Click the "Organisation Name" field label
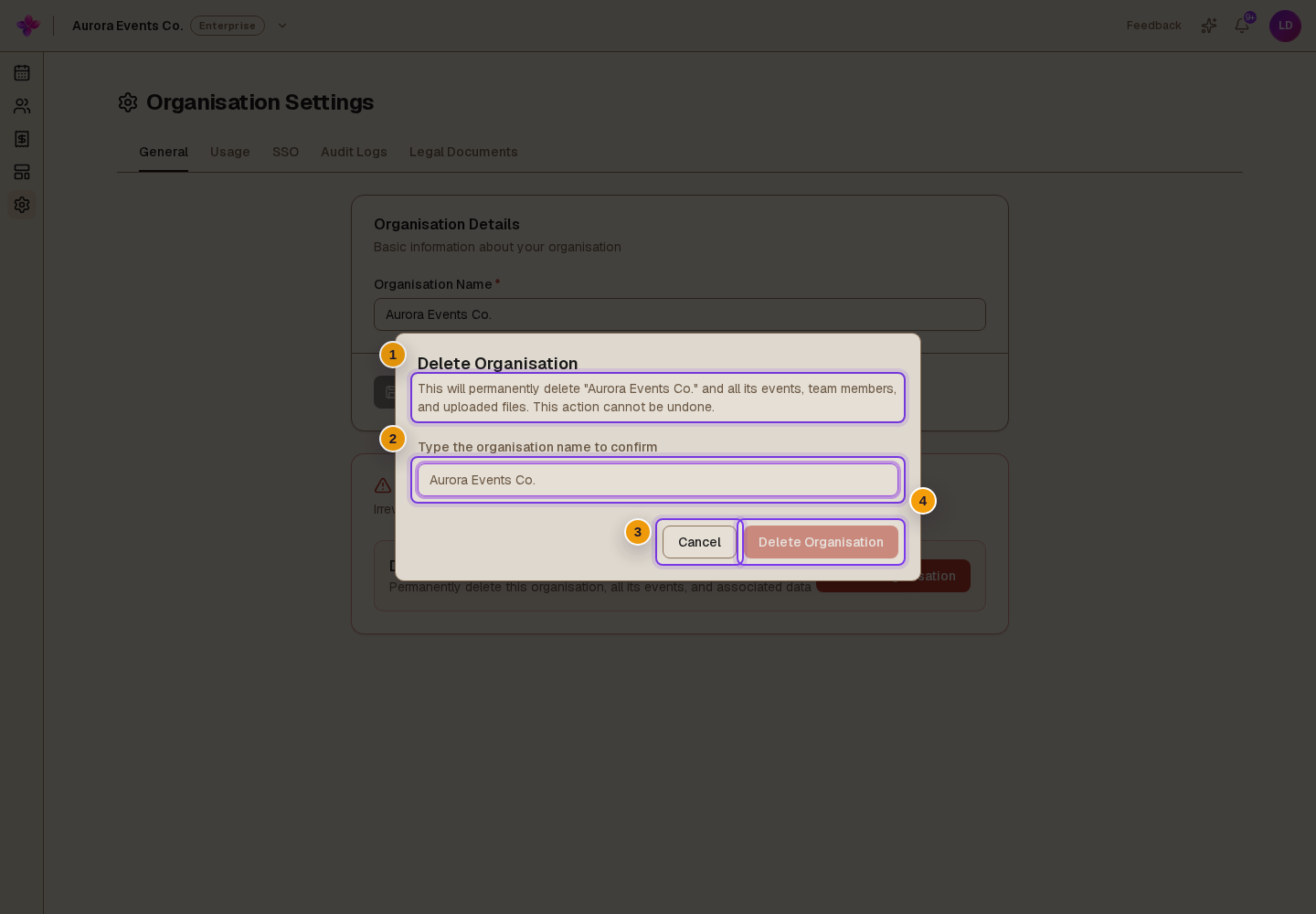The image size is (1316, 914). 432,284
